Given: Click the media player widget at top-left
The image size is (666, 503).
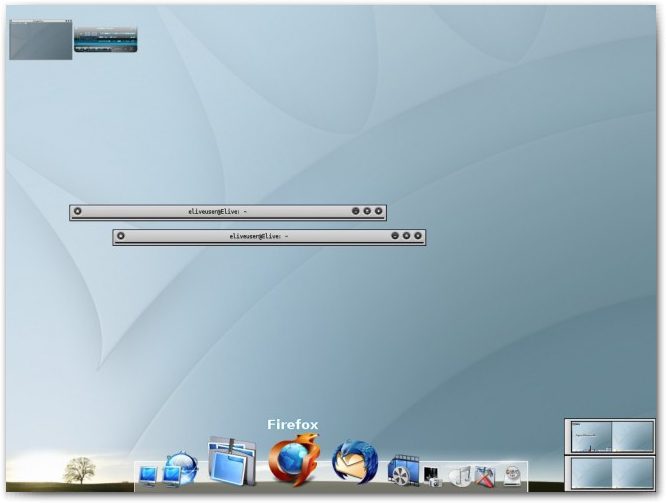Looking at the screenshot, I should coord(105,39).
